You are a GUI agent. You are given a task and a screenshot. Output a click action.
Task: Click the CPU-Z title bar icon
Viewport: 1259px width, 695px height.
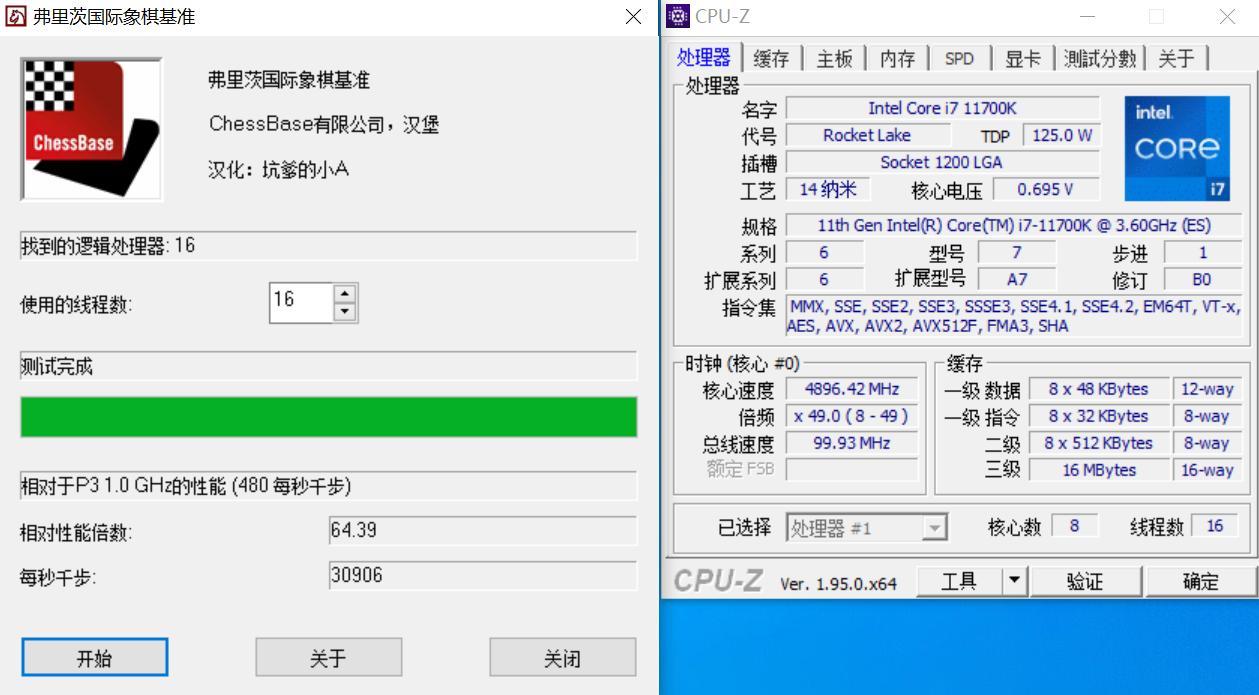tap(678, 16)
